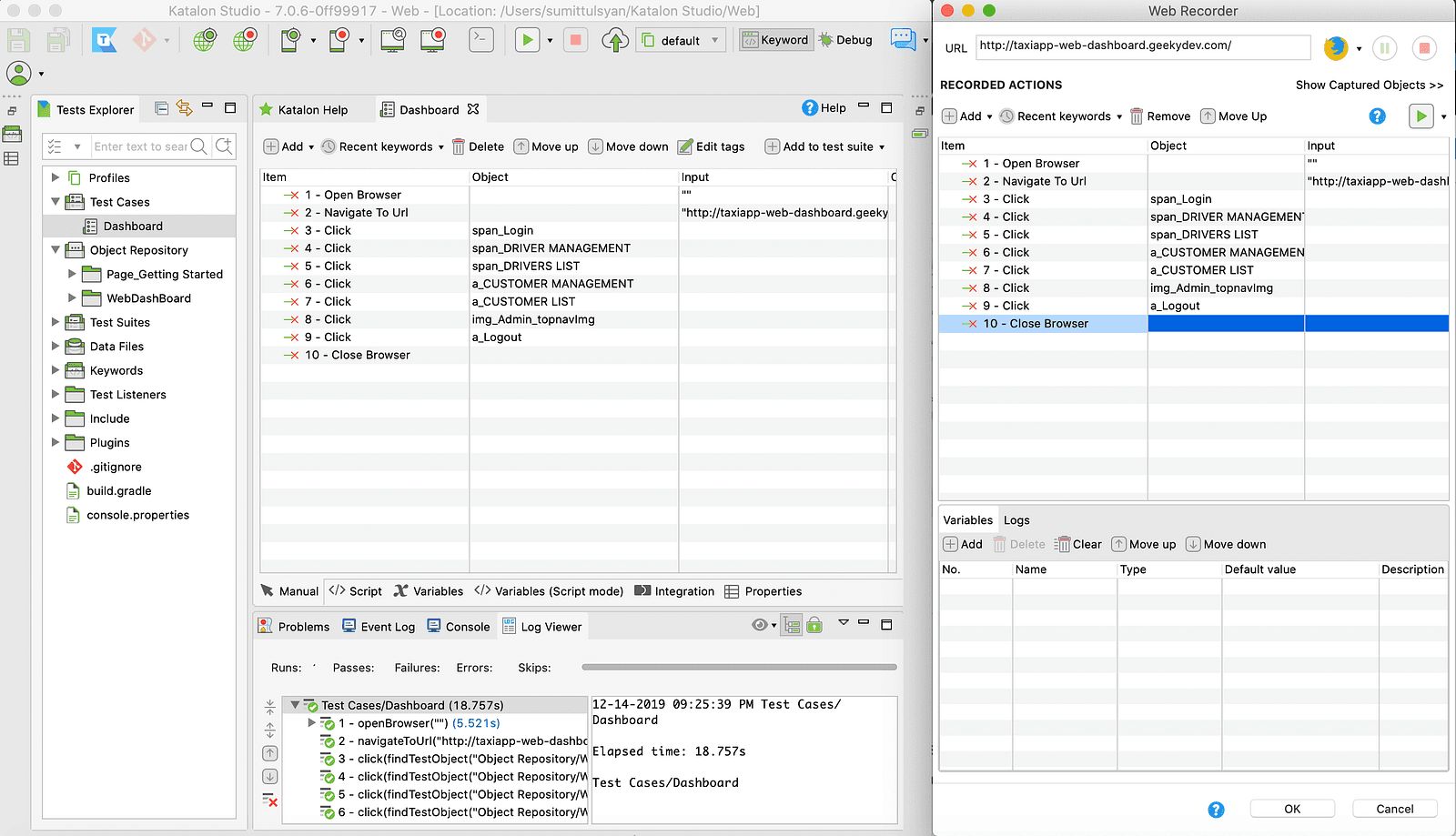Toggle scroll lock in Log Viewer
The height and width of the screenshot is (836, 1456).
click(814, 625)
